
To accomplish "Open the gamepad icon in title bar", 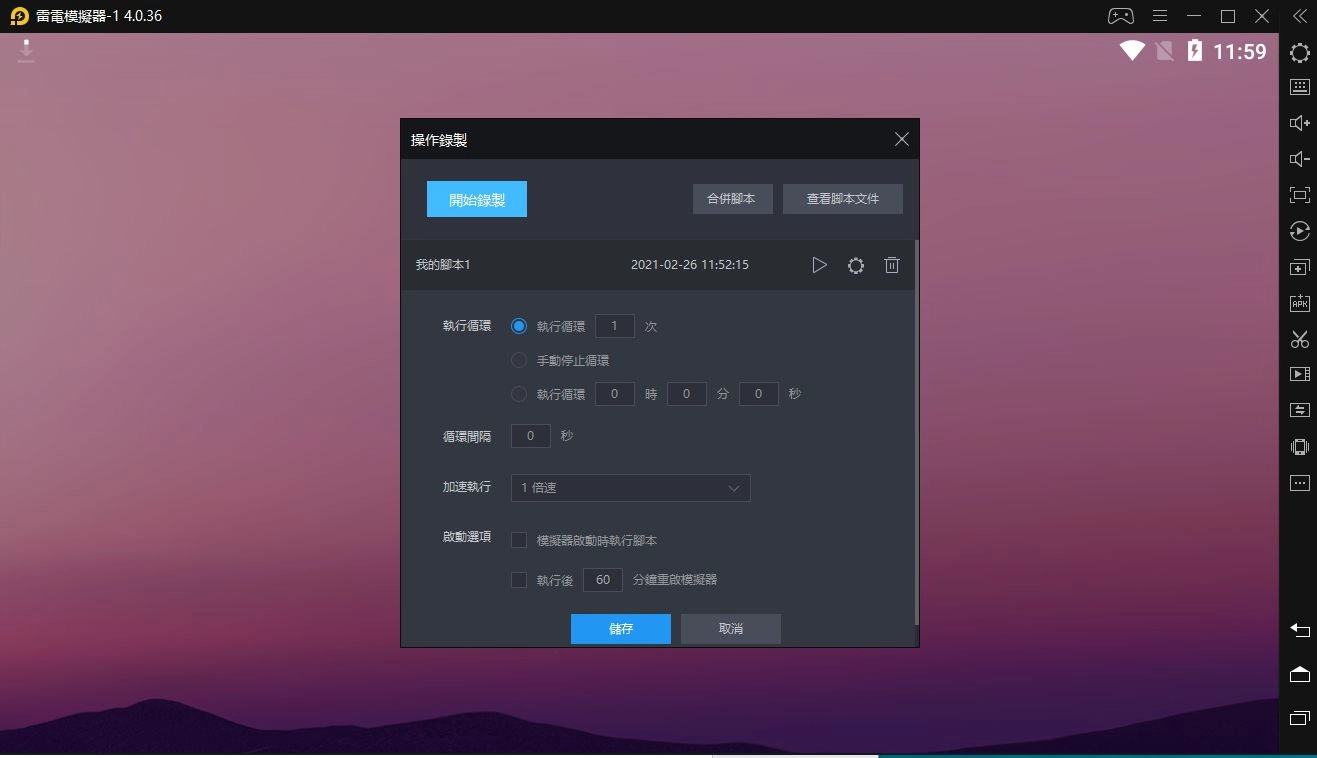I will (x=1120, y=16).
